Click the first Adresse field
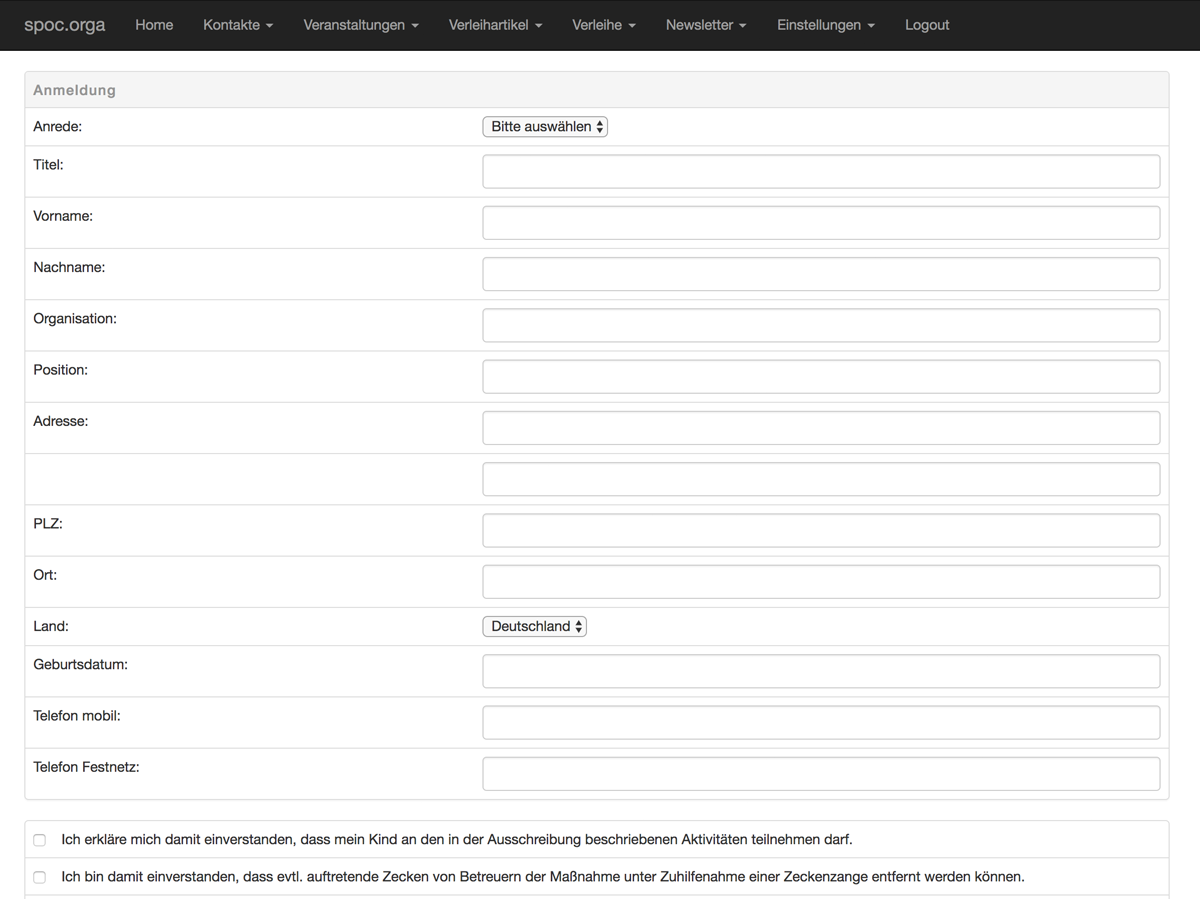 tap(821, 428)
